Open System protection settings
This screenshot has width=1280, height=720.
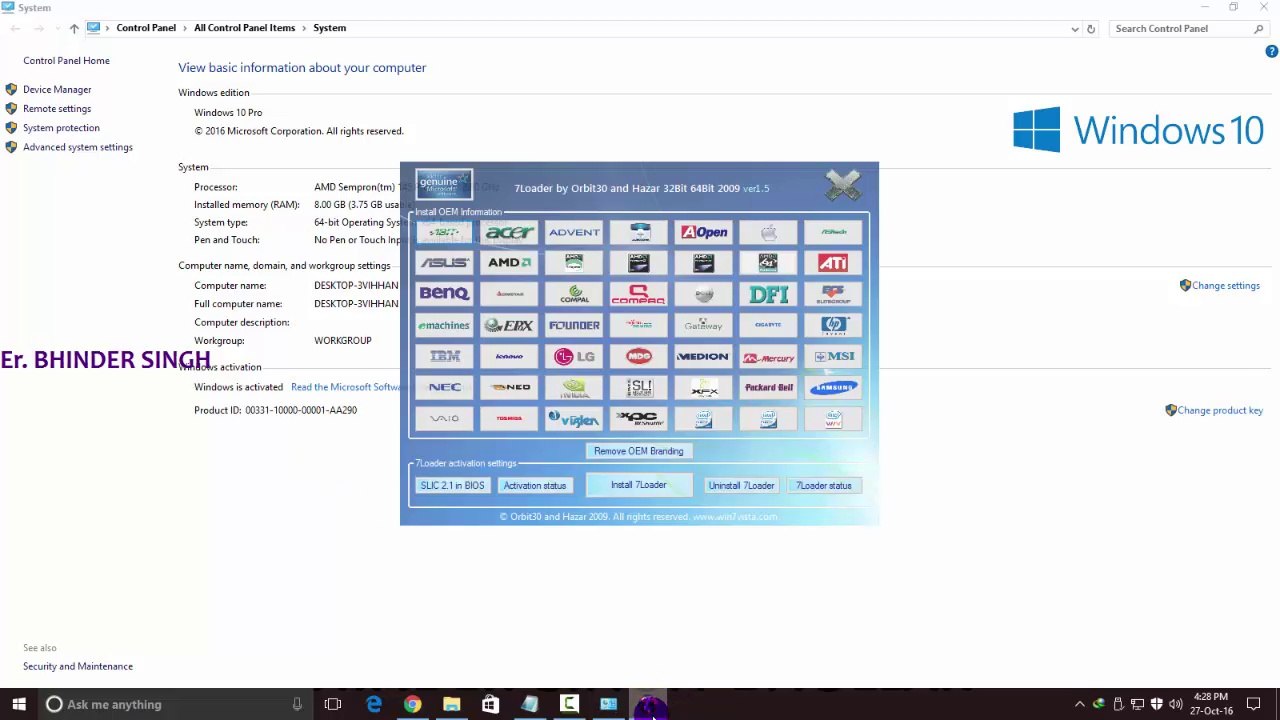point(61,128)
